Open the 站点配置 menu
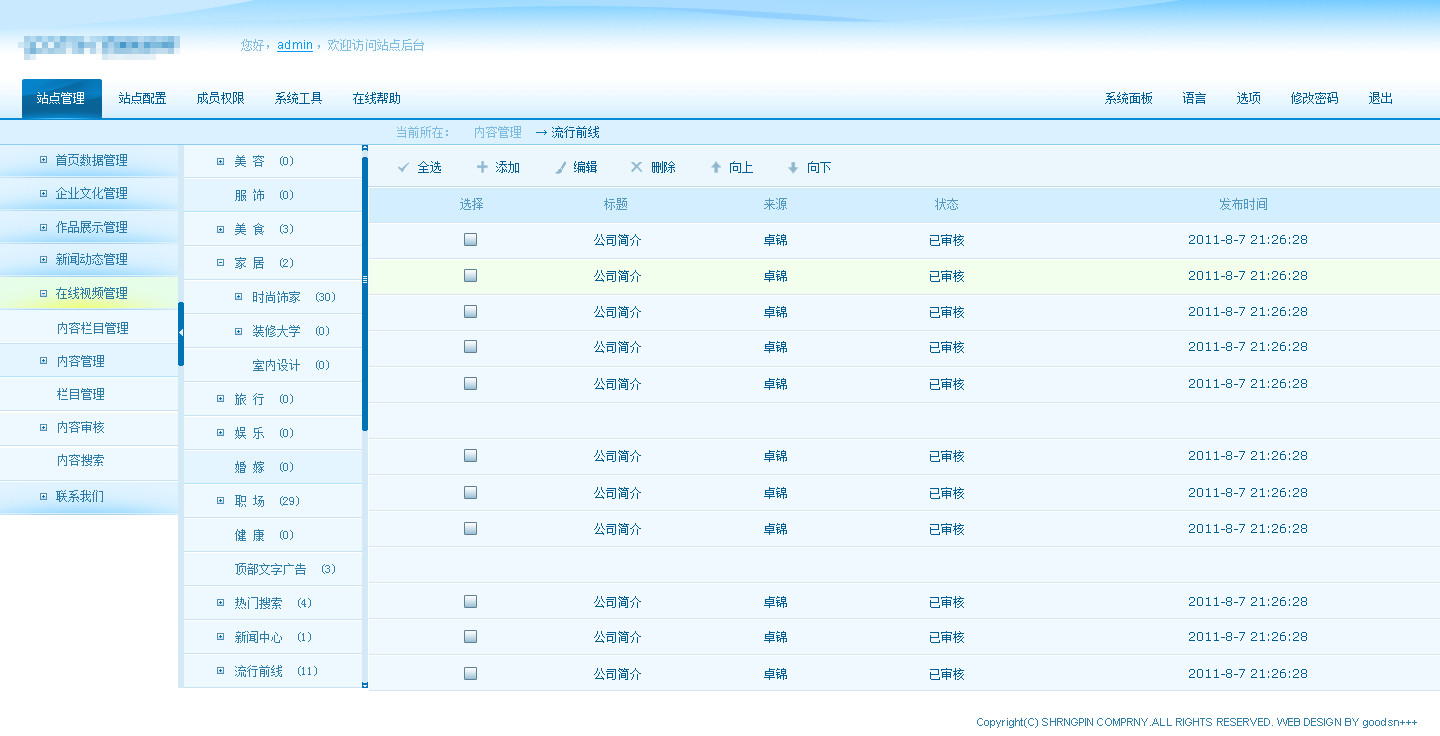The width and height of the screenshot is (1440, 736). (x=142, y=99)
